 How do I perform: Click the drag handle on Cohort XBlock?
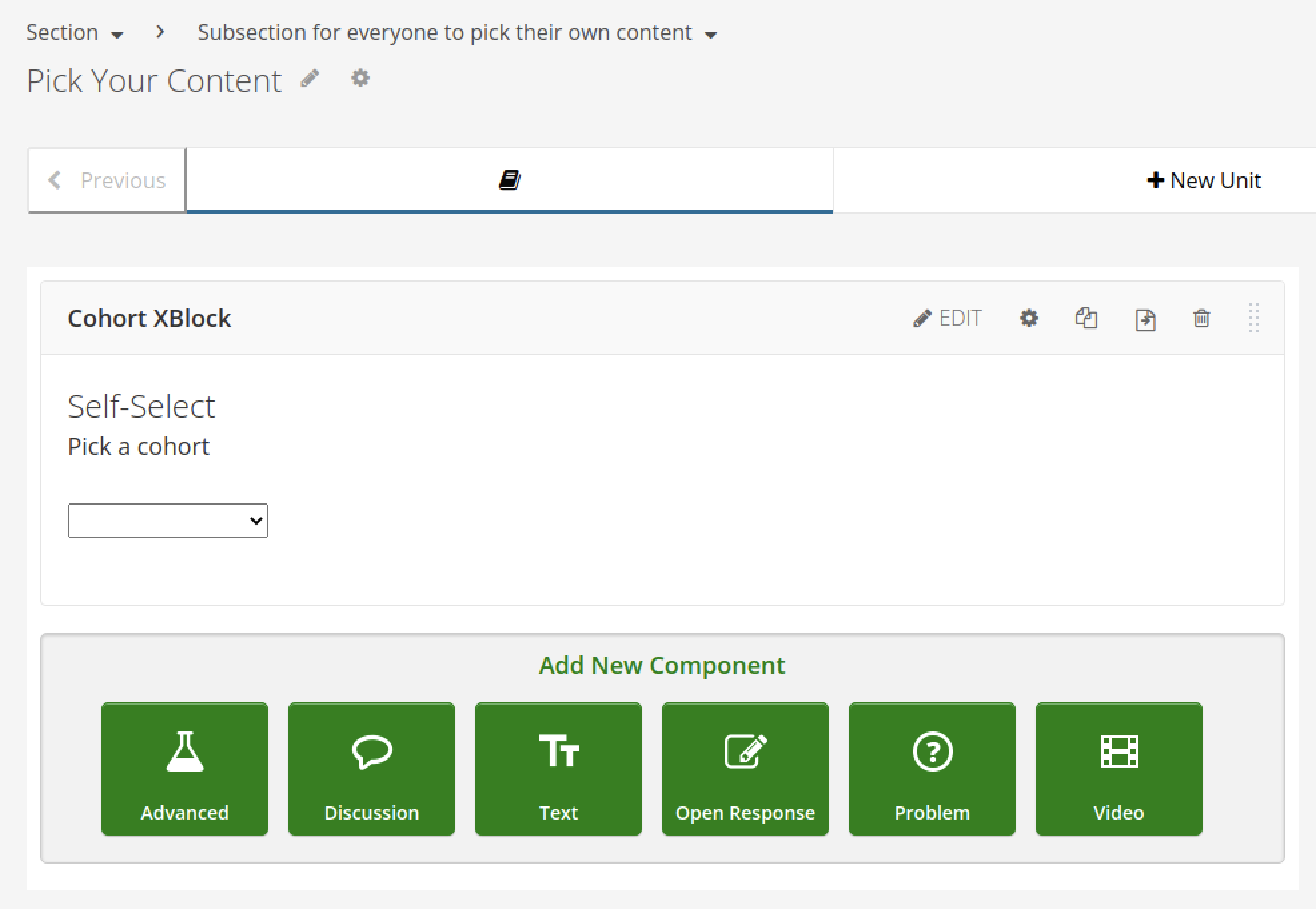point(1253,318)
